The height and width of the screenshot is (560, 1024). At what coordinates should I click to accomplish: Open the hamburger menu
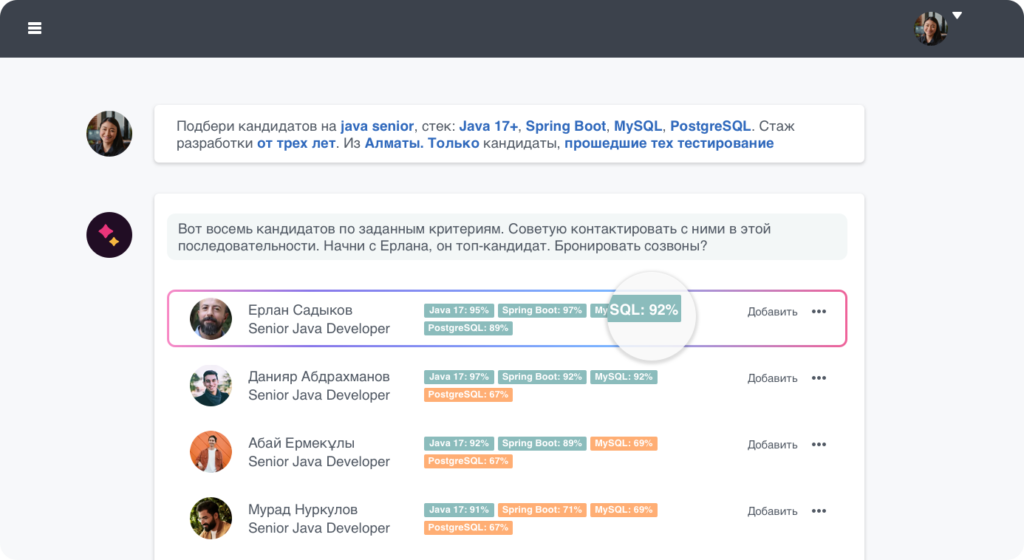35,28
